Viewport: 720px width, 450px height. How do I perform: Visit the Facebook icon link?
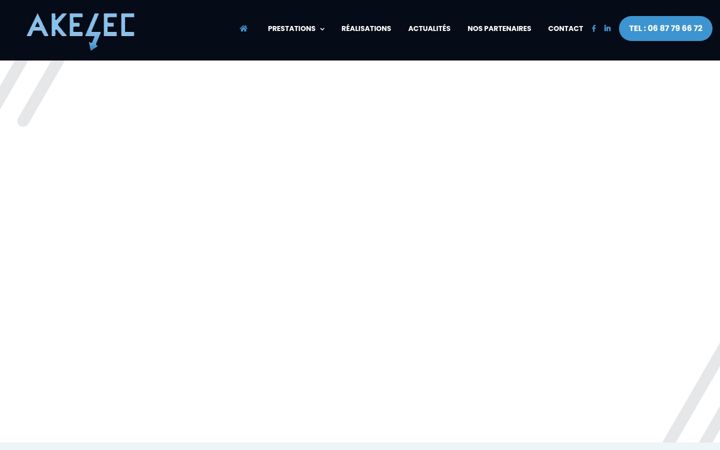click(x=594, y=28)
